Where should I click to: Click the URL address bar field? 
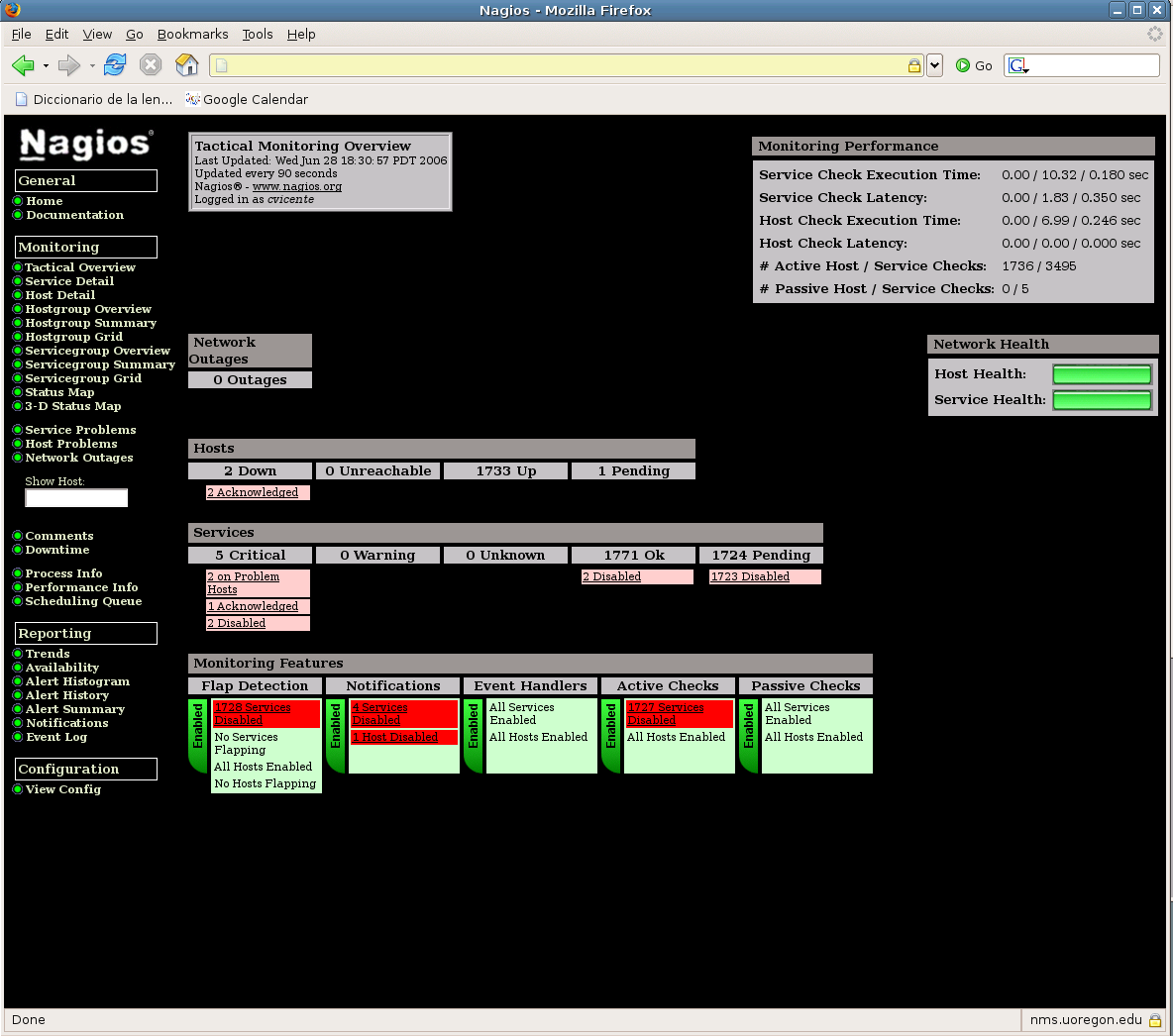coord(567,65)
